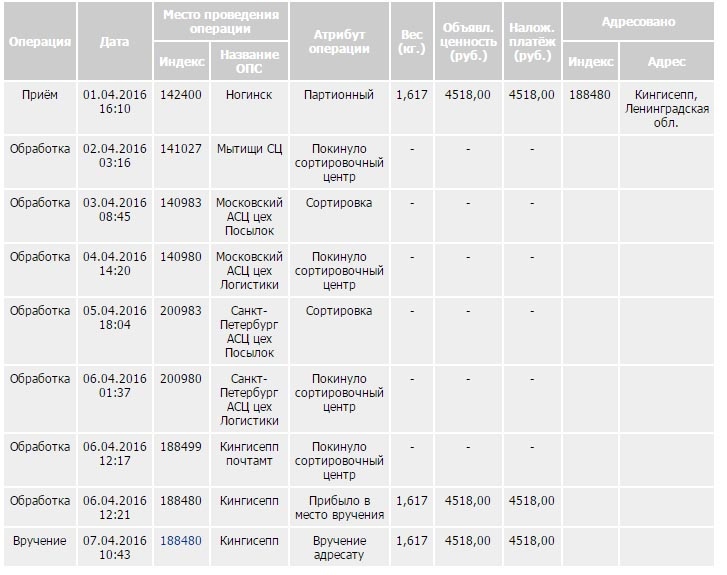Open the blue 188480 index link
The width and height of the screenshot is (727, 575).
[181, 541]
